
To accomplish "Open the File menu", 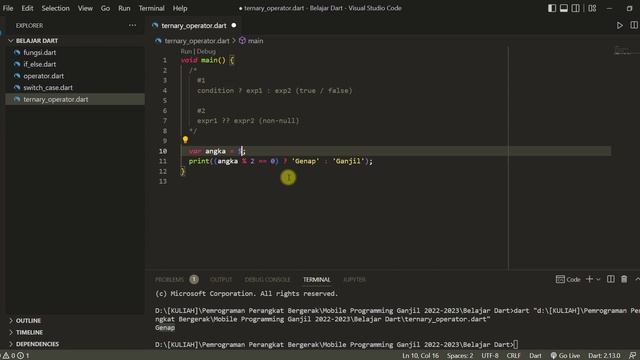I will pos(8,8).
